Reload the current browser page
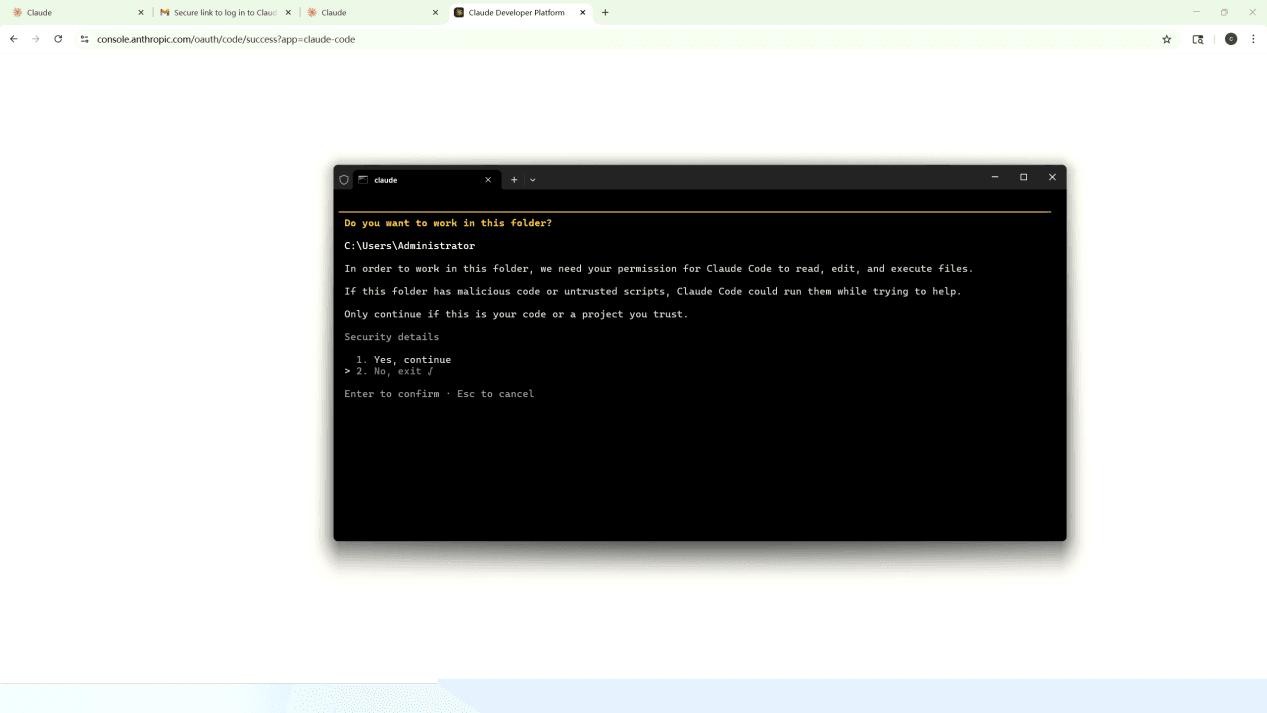The width and height of the screenshot is (1267, 713). point(58,39)
